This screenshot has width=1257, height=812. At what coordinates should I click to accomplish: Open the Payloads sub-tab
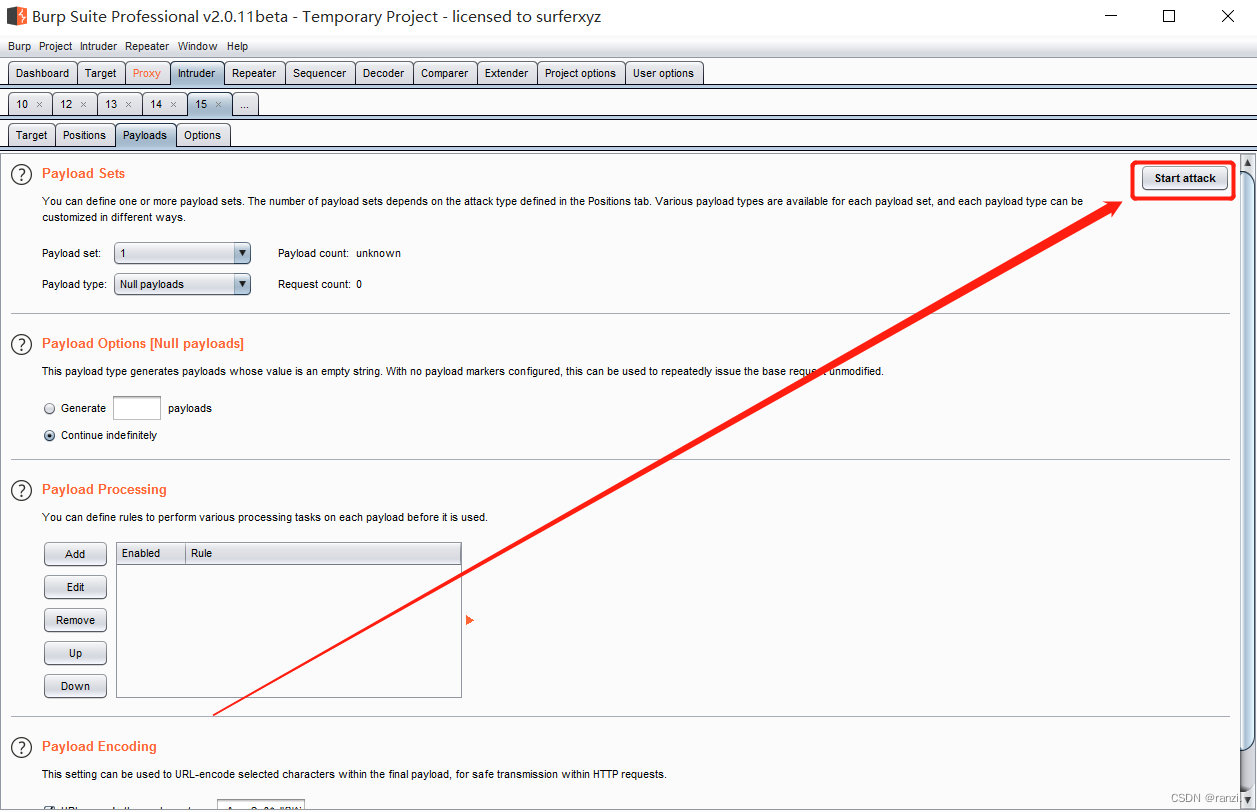(x=145, y=135)
